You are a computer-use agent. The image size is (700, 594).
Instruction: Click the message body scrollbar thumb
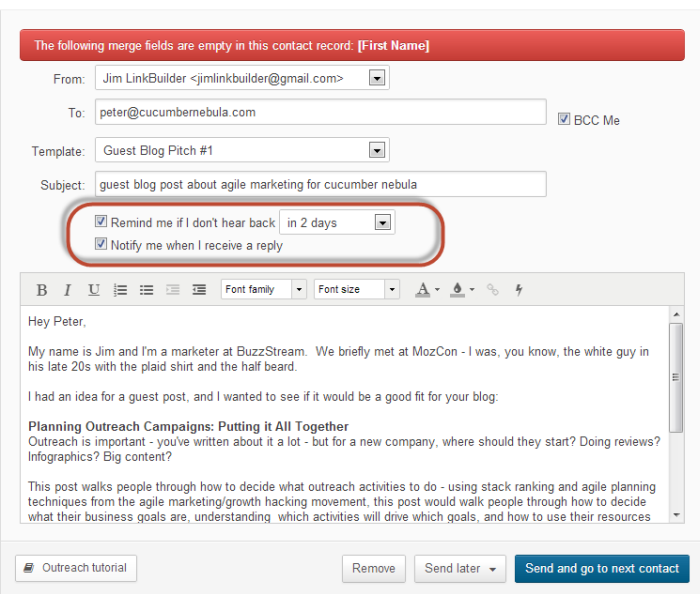tap(676, 378)
